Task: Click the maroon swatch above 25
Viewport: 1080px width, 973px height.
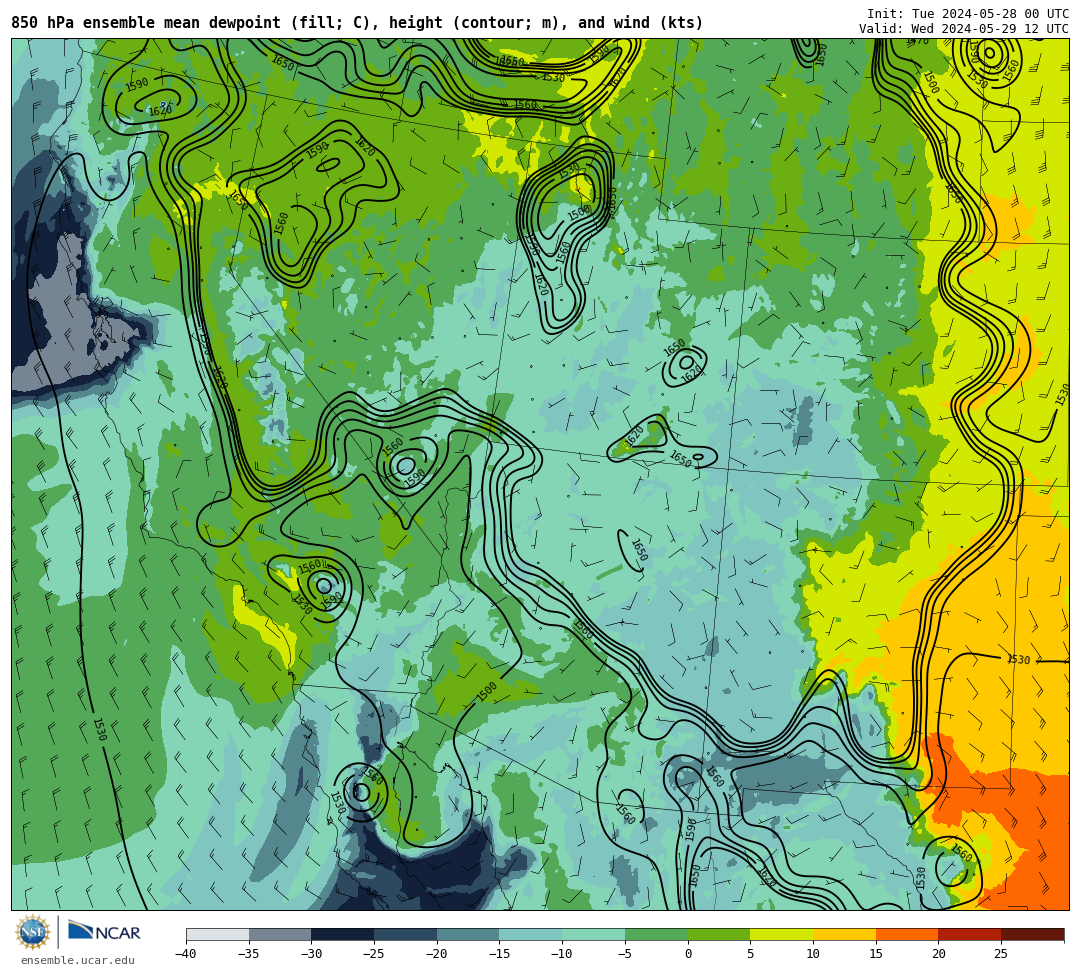Action: click(x=1032, y=934)
